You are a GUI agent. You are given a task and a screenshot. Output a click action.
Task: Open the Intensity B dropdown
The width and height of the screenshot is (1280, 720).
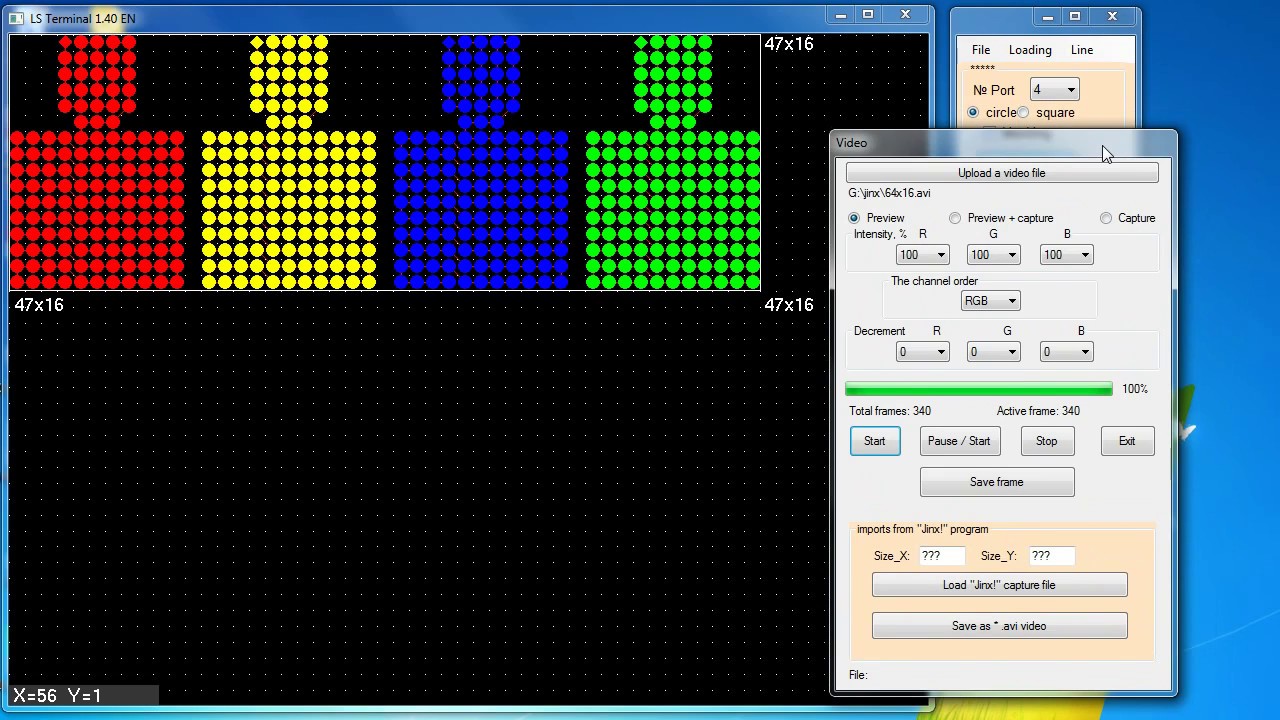coord(1066,255)
